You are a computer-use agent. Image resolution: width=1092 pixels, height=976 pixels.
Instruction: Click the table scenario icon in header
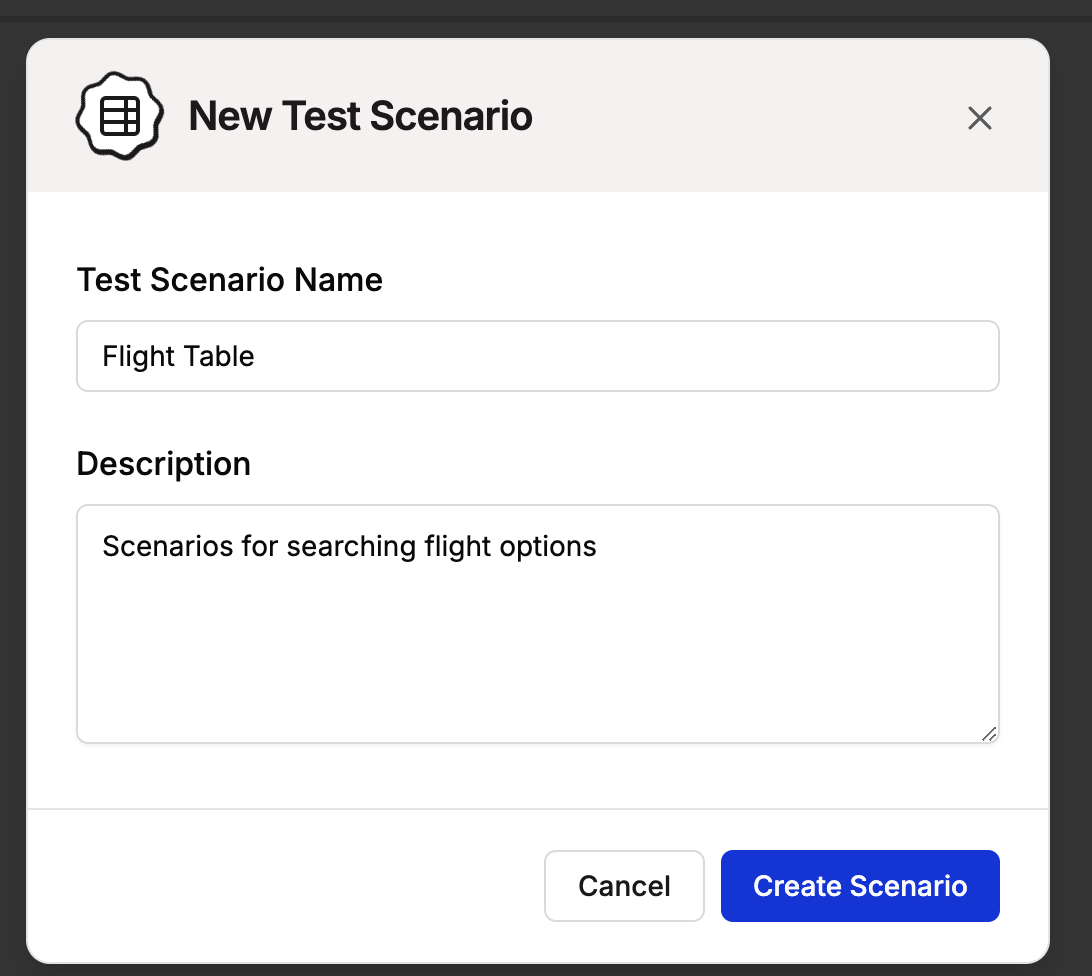119,116
